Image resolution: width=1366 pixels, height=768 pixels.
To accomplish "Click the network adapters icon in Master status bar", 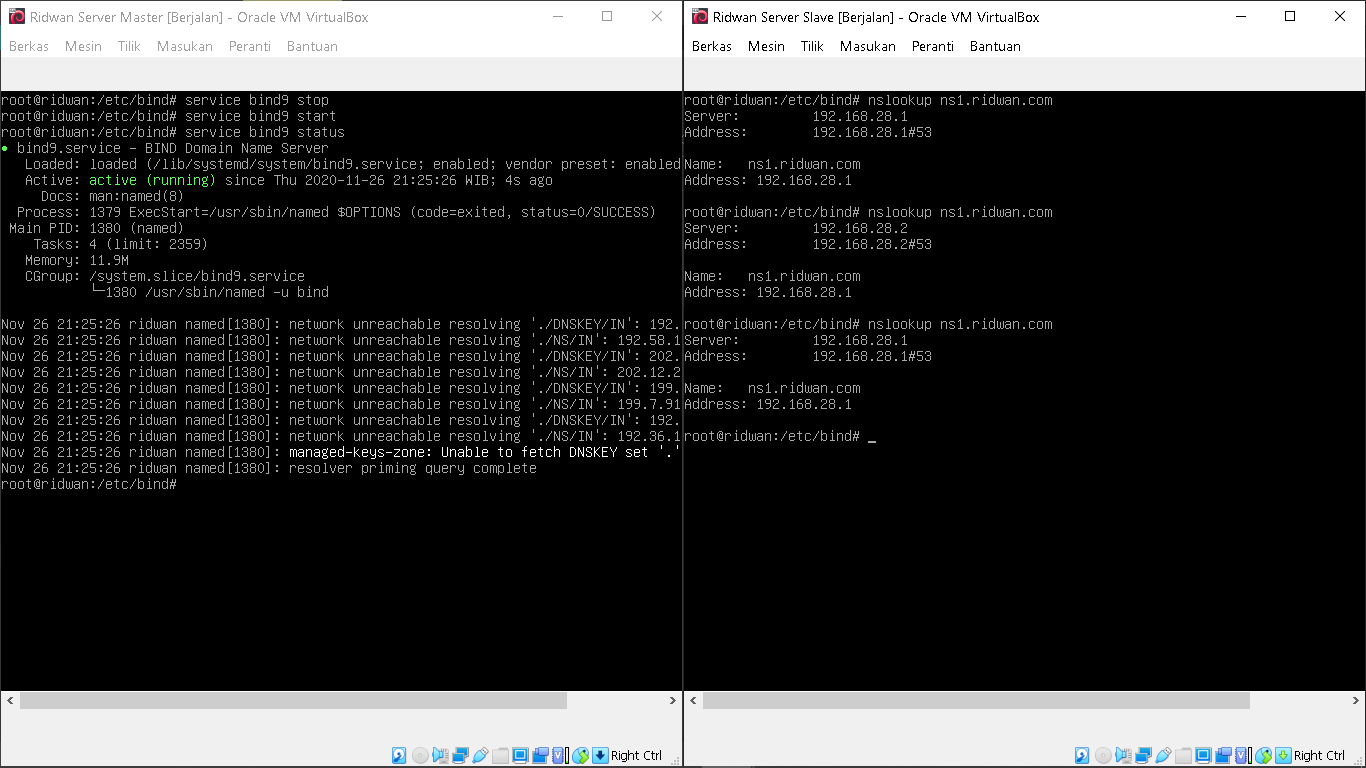I will coord(460,755).
